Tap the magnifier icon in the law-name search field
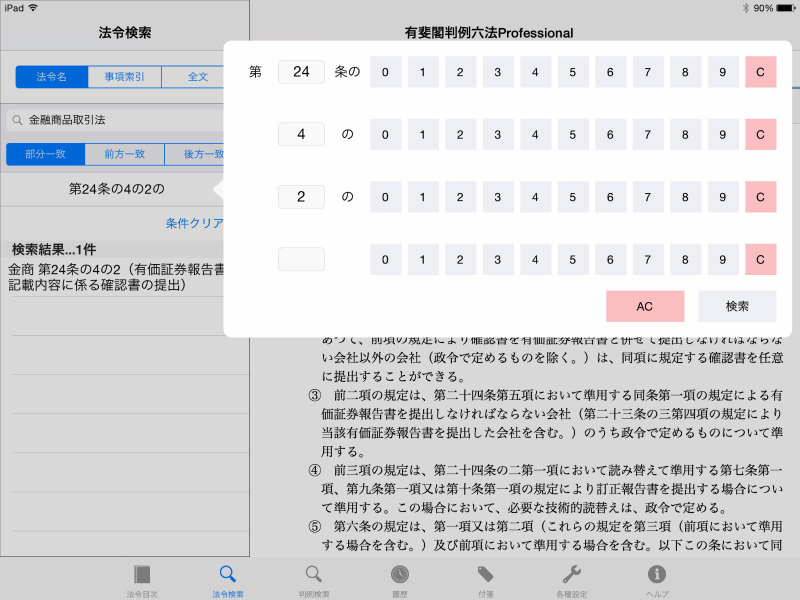This screenshot has width=800, height=600. (17, 120)
